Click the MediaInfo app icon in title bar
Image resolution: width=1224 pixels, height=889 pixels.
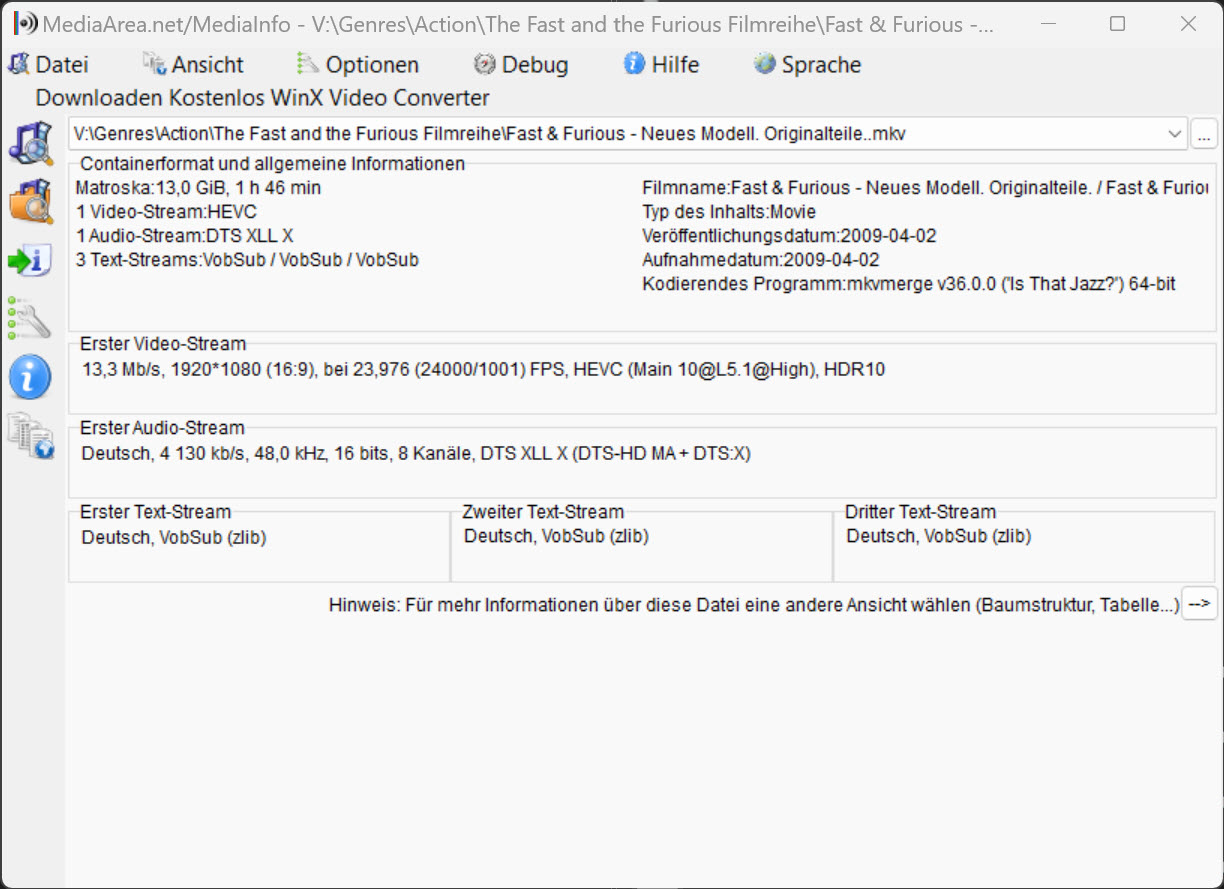(27, 24)
